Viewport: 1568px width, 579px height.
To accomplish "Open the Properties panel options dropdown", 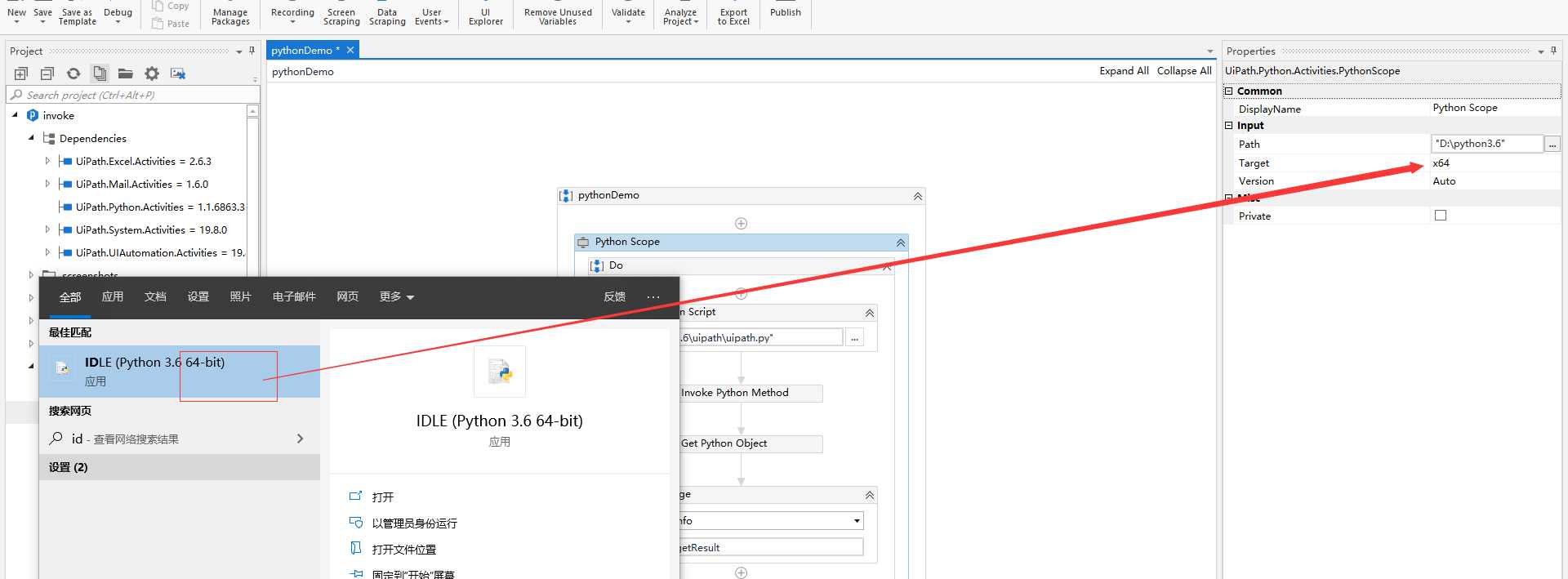I will pos(1541,51).
